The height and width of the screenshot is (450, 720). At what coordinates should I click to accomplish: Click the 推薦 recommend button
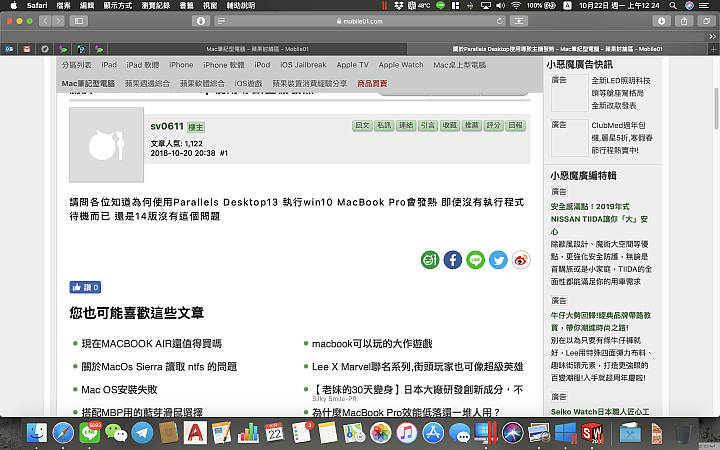472,125
